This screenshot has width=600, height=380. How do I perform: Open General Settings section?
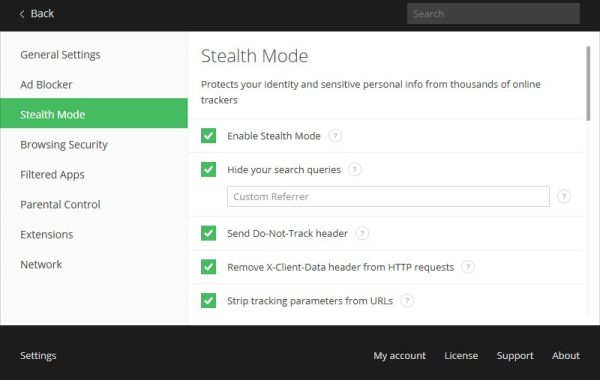pos(60,55)
